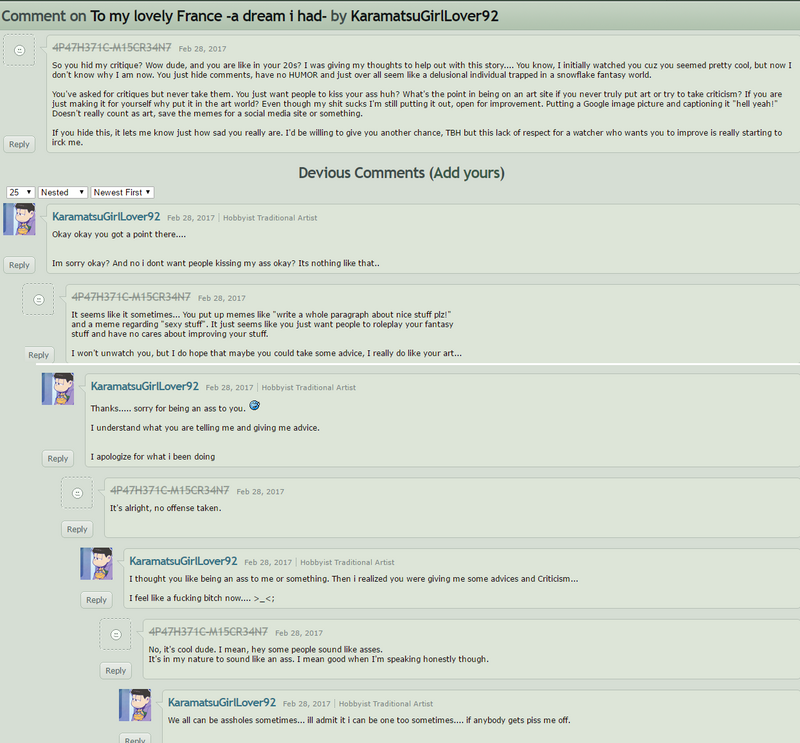Click KaramatsuGirlLover92's avatar beside the 'Okay okay' comment
800x743 pixels.
pyautogui.click(x=19, y=219)
